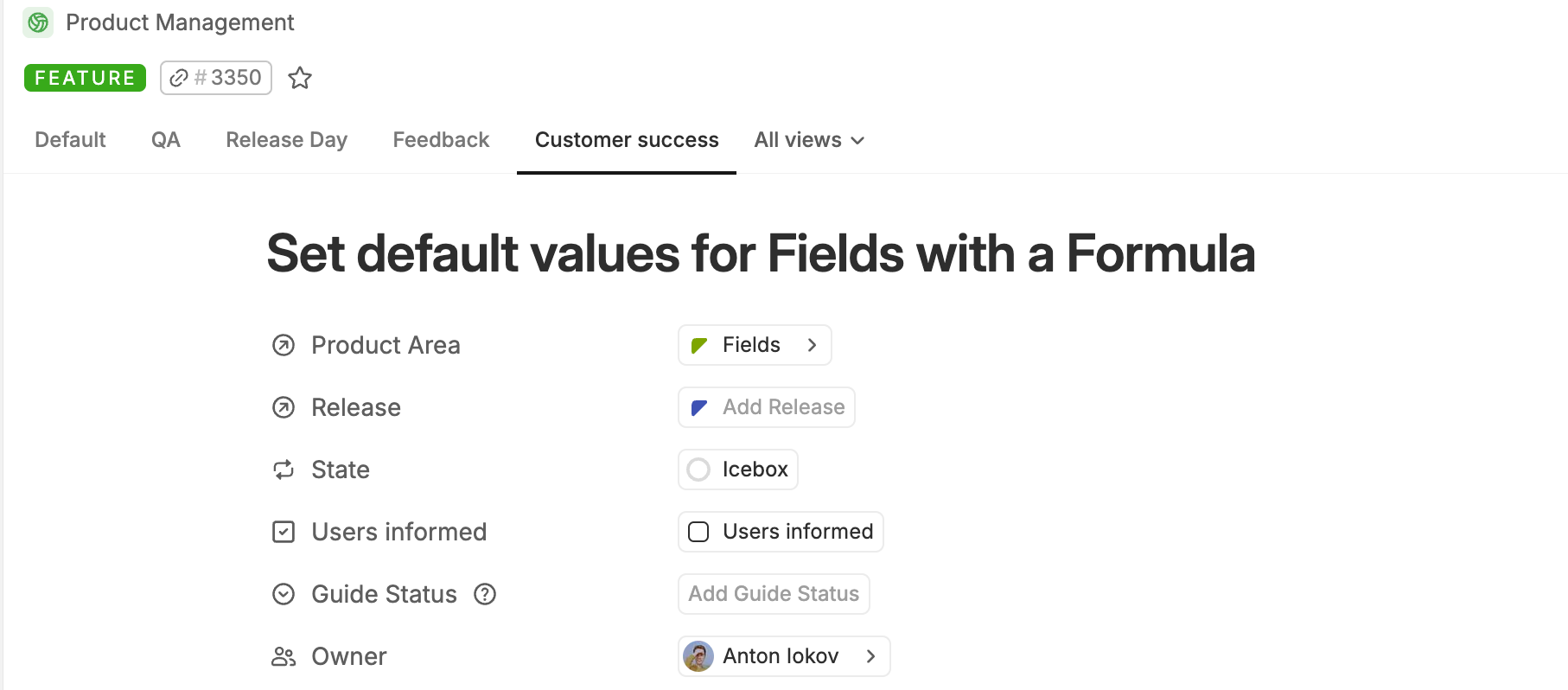Viewport: 1568px width, 690px height.
Task: Click the Icebox state circle
Action: tap(698, 470)
